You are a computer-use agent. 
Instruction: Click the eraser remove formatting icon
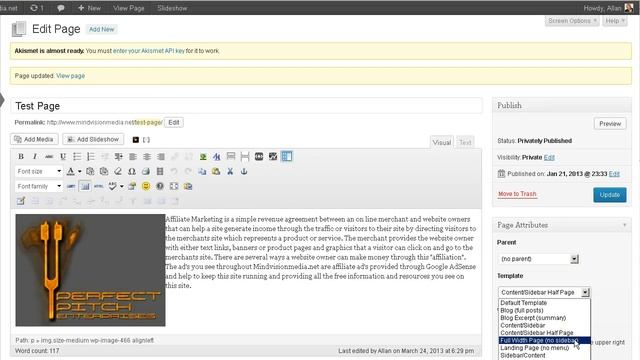click(x=118, y=171)
